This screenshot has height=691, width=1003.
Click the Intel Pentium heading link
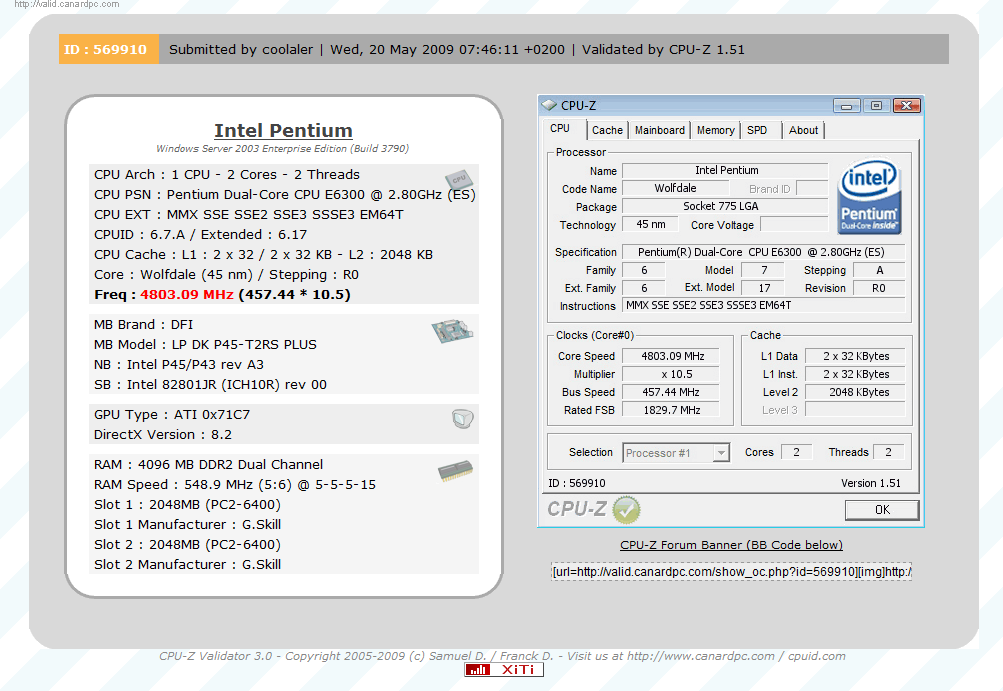283,131
